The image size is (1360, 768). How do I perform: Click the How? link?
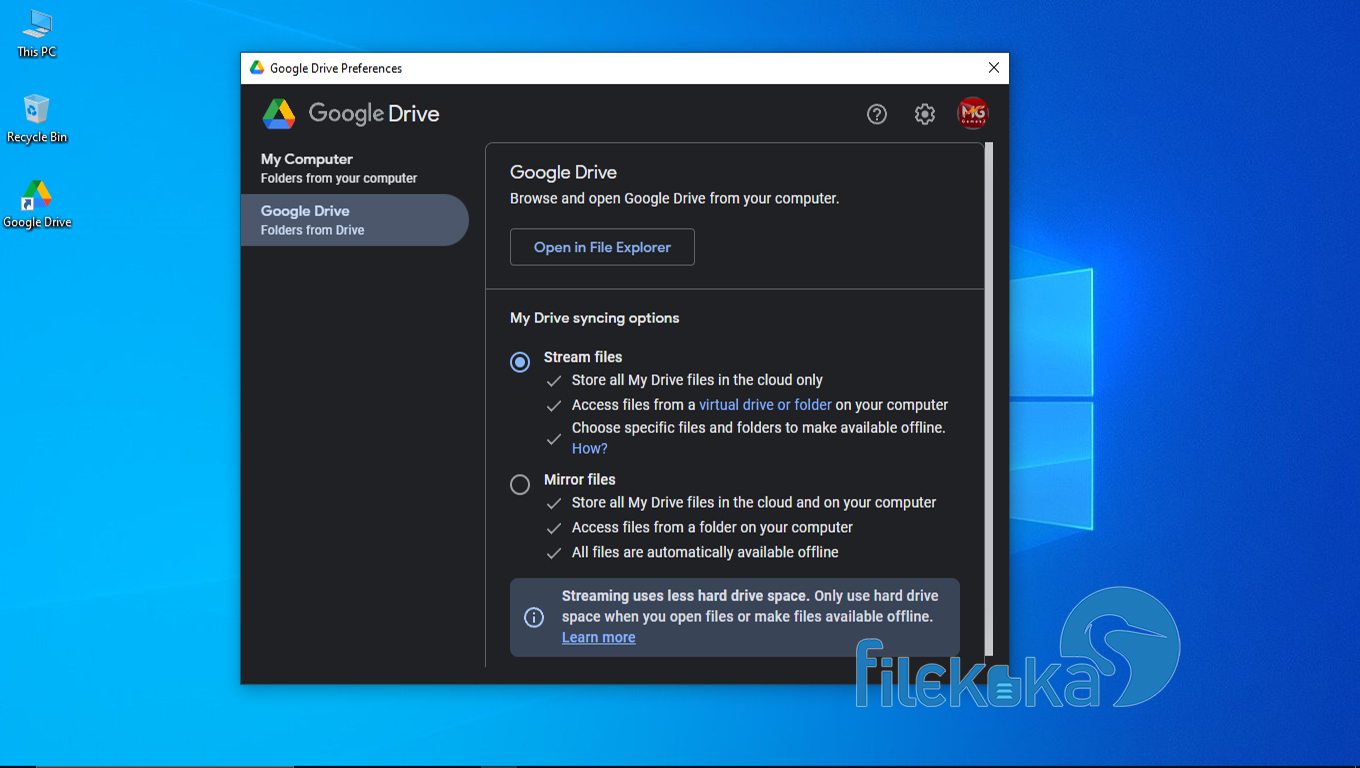[x=590, y=449]
